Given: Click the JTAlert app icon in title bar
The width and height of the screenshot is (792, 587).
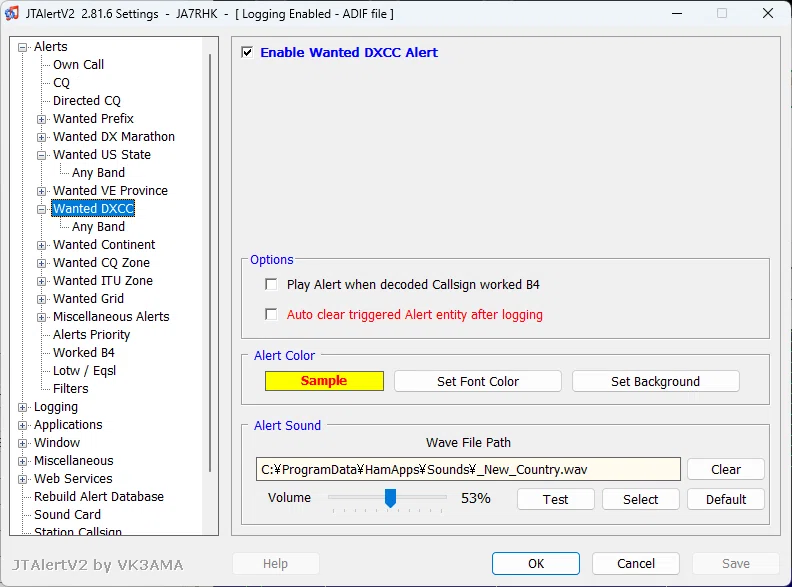Looking at the screenshot, I should coord(12,13).
